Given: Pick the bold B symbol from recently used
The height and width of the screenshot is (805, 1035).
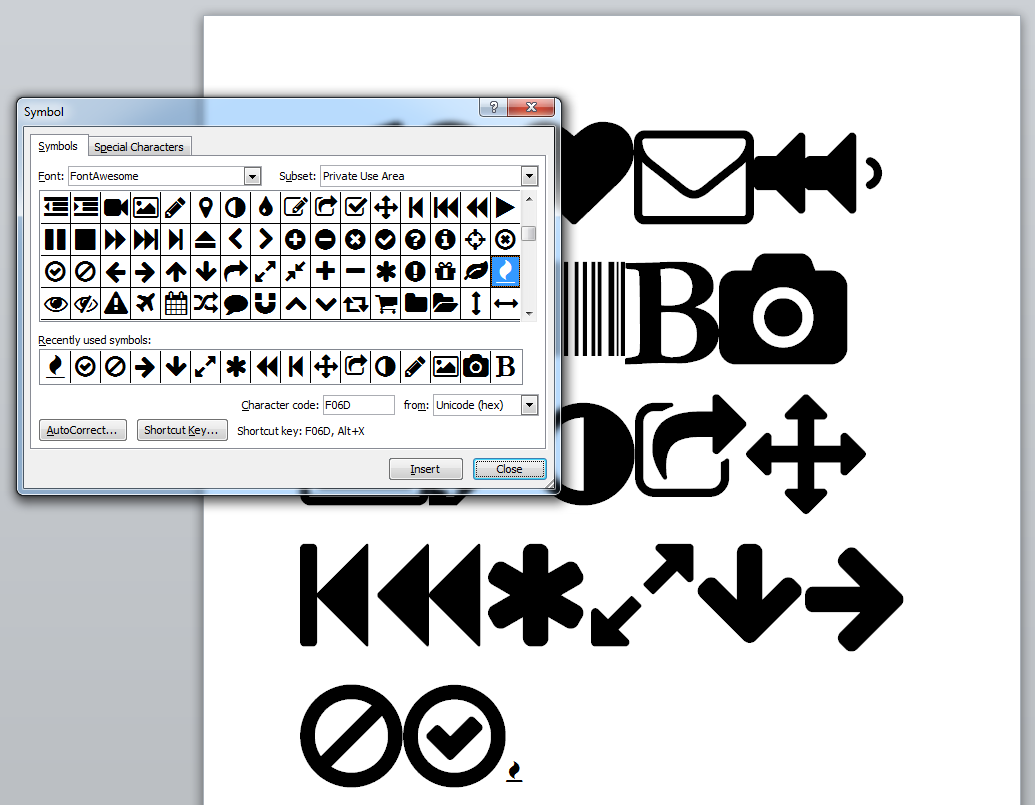Looking at the screenshot, I should point(505,366).
